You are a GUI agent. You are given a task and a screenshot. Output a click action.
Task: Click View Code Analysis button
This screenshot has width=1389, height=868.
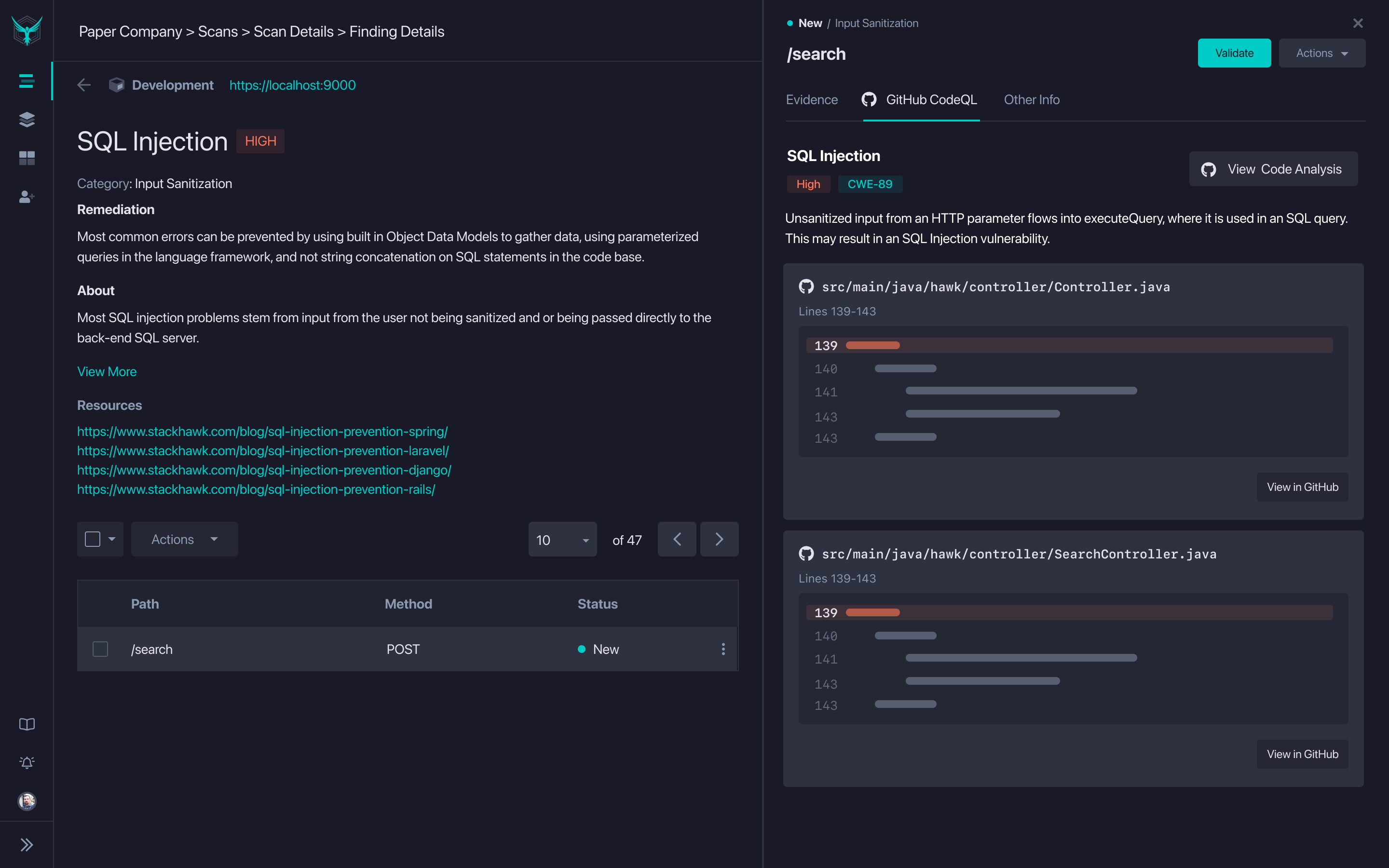(x=1273, y=169)
